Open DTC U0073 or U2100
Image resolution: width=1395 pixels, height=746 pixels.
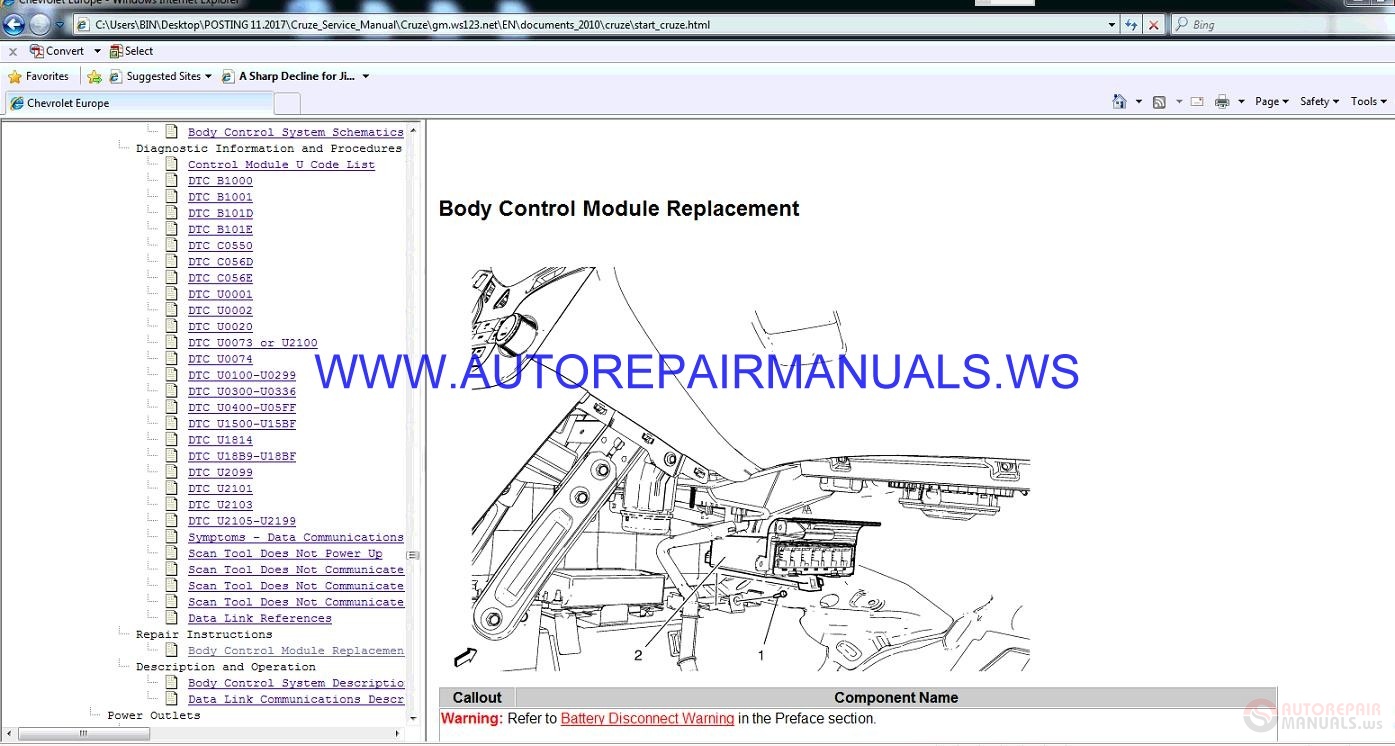253,343
